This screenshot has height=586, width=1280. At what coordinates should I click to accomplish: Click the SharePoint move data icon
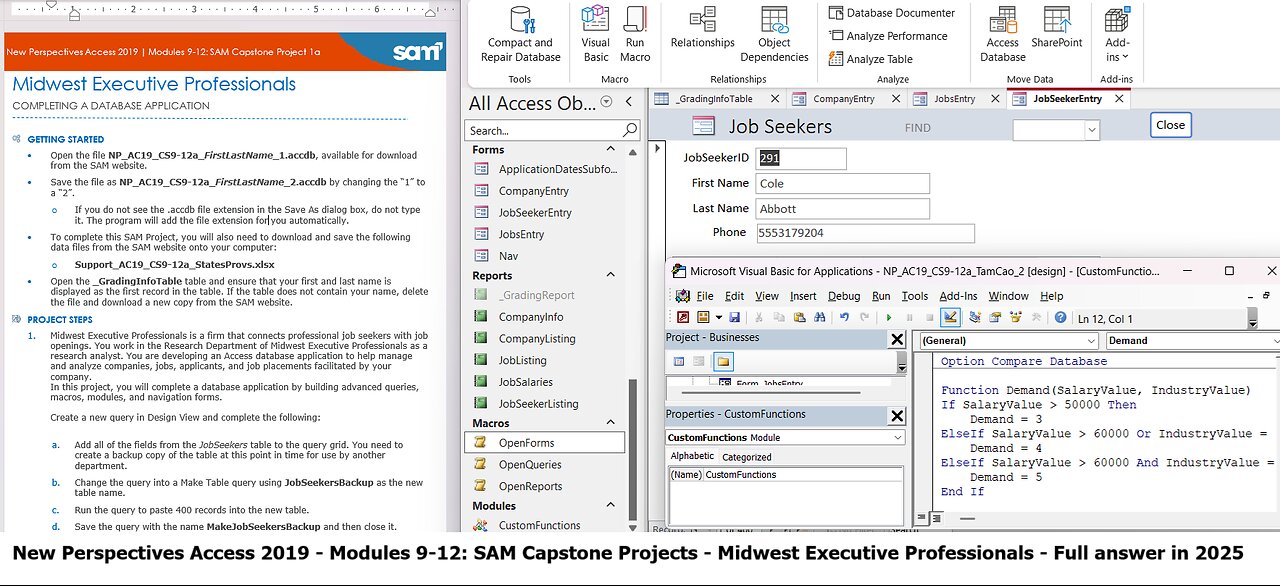coord(1057,20)
